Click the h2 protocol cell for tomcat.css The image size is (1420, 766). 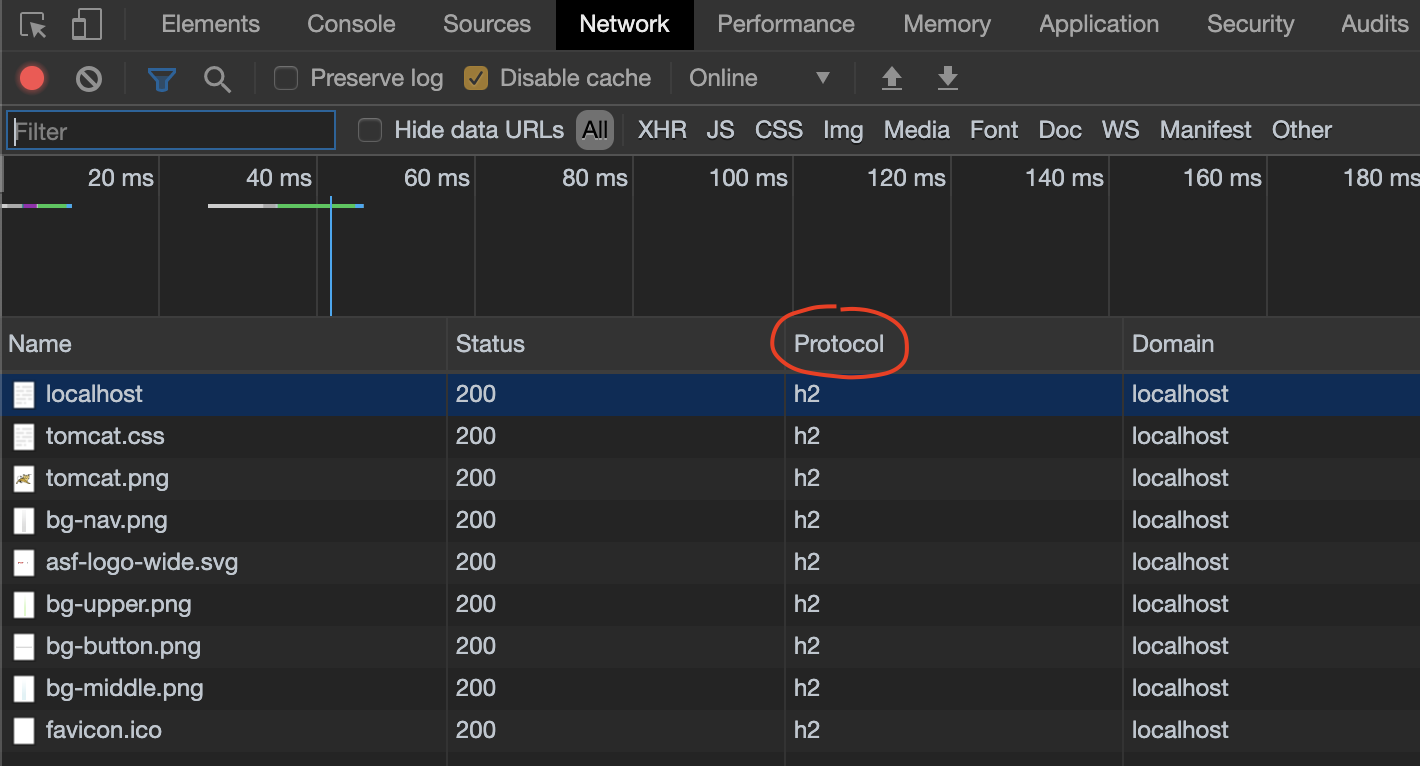click(954, 436)
